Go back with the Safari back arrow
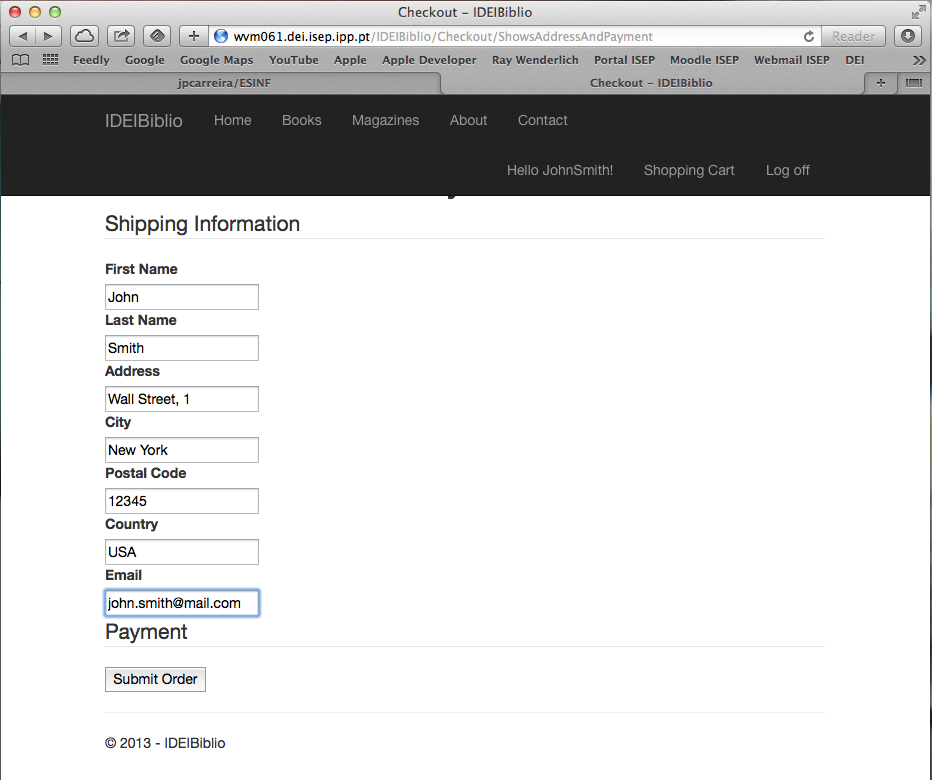 click(23, 36)
